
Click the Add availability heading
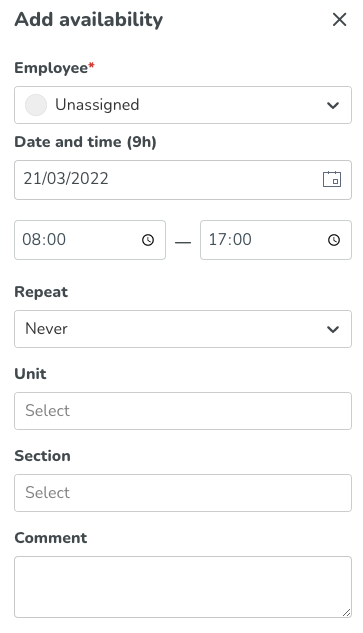click(89, 20)
